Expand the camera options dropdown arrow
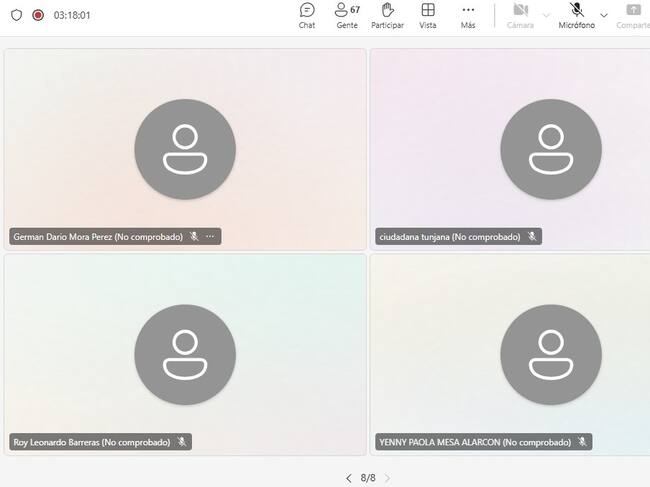Image resolution: width=650 pixels, height=487 pixels. click(546, 15)
